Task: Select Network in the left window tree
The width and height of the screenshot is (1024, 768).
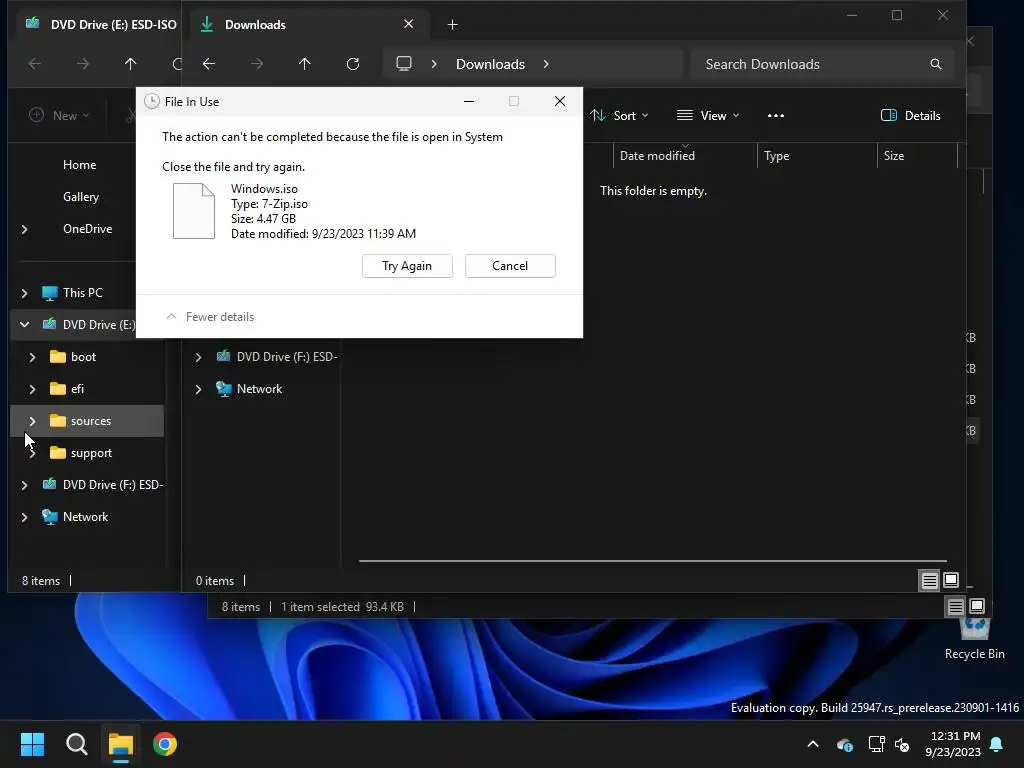Action: [75, 517]
